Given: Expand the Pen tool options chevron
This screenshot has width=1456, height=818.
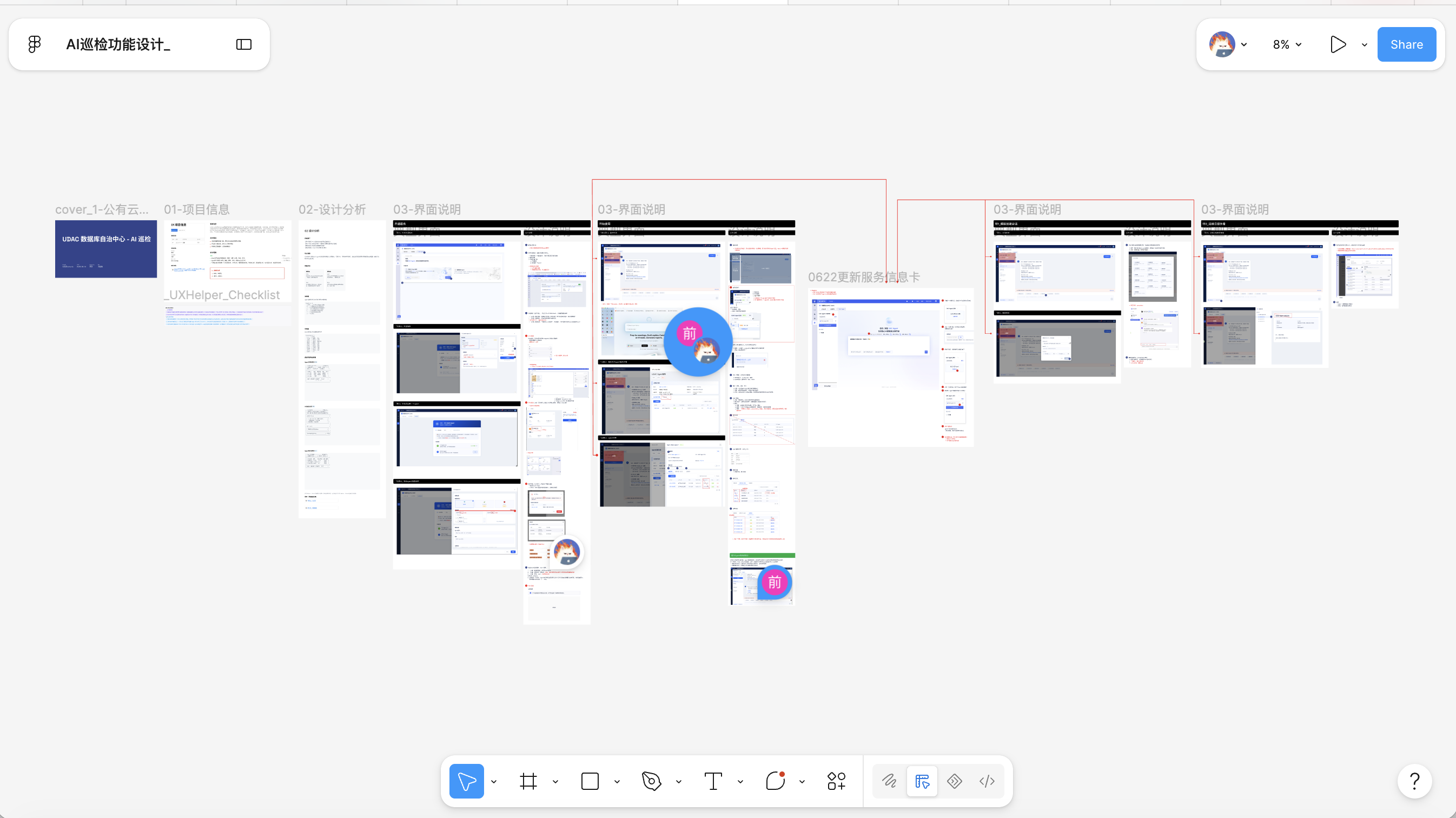Looking at the screenshot, I should [x=679, y=781].
